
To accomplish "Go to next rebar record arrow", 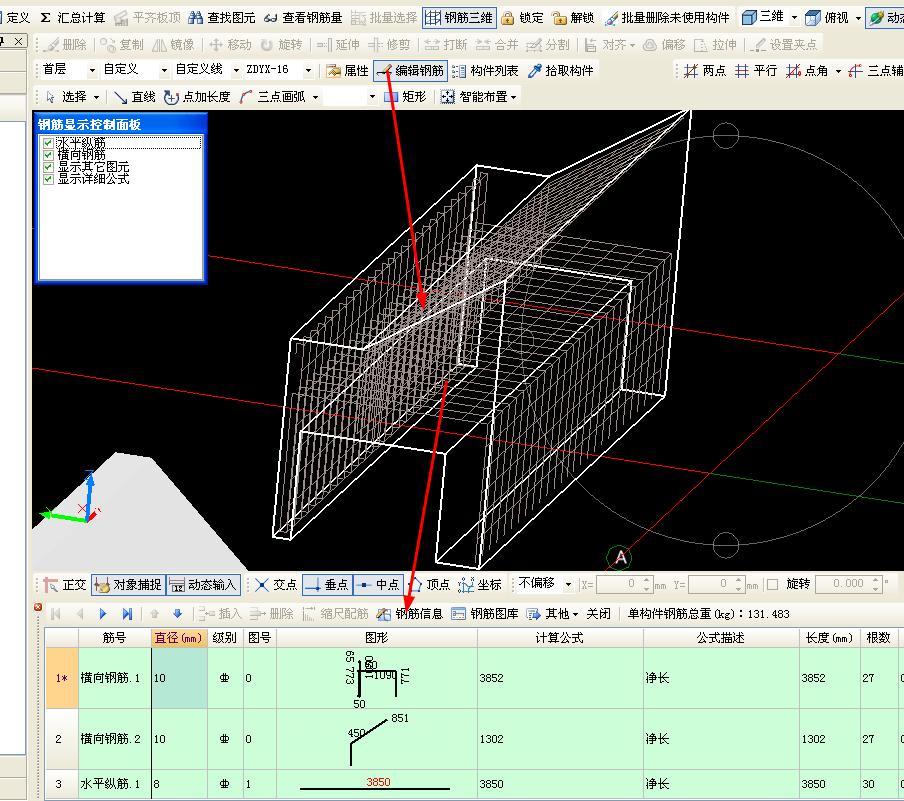I will coord(103,614).
